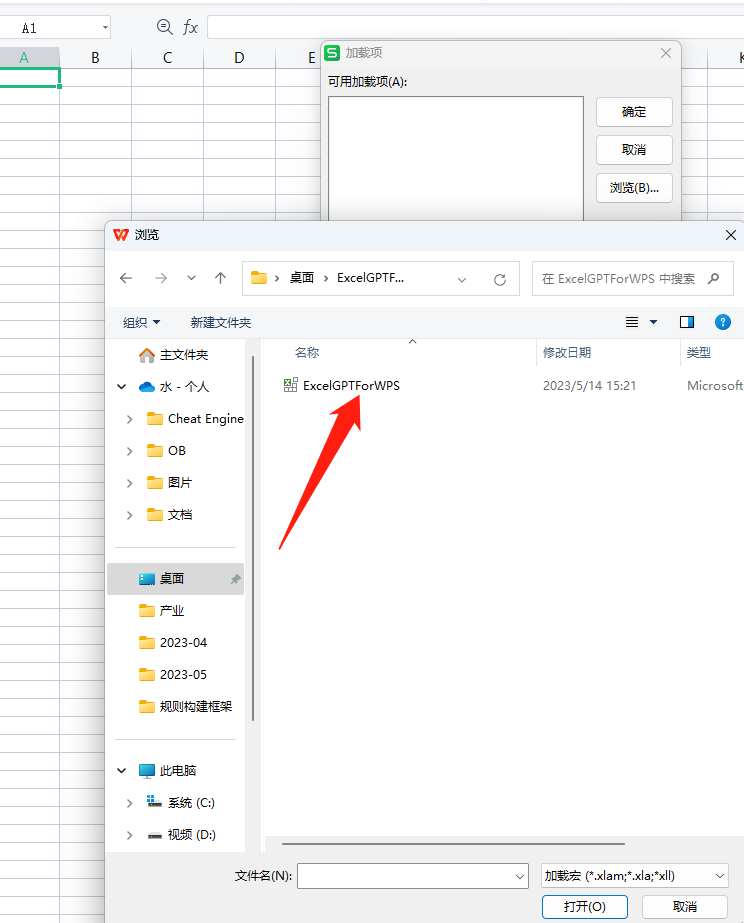Click the fx insert function icon
Image resolution: width=744 pixels, height=923 pixels.
(190, 27)
